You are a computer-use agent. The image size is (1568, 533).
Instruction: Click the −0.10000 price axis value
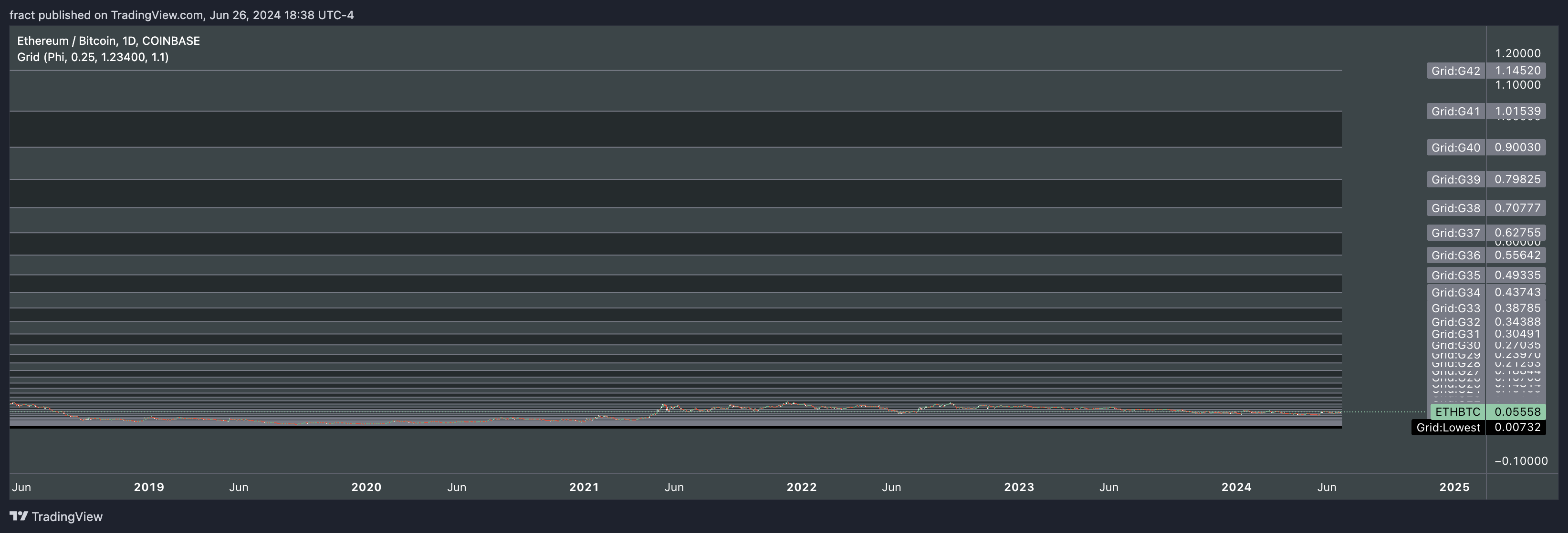point(1521,461)
